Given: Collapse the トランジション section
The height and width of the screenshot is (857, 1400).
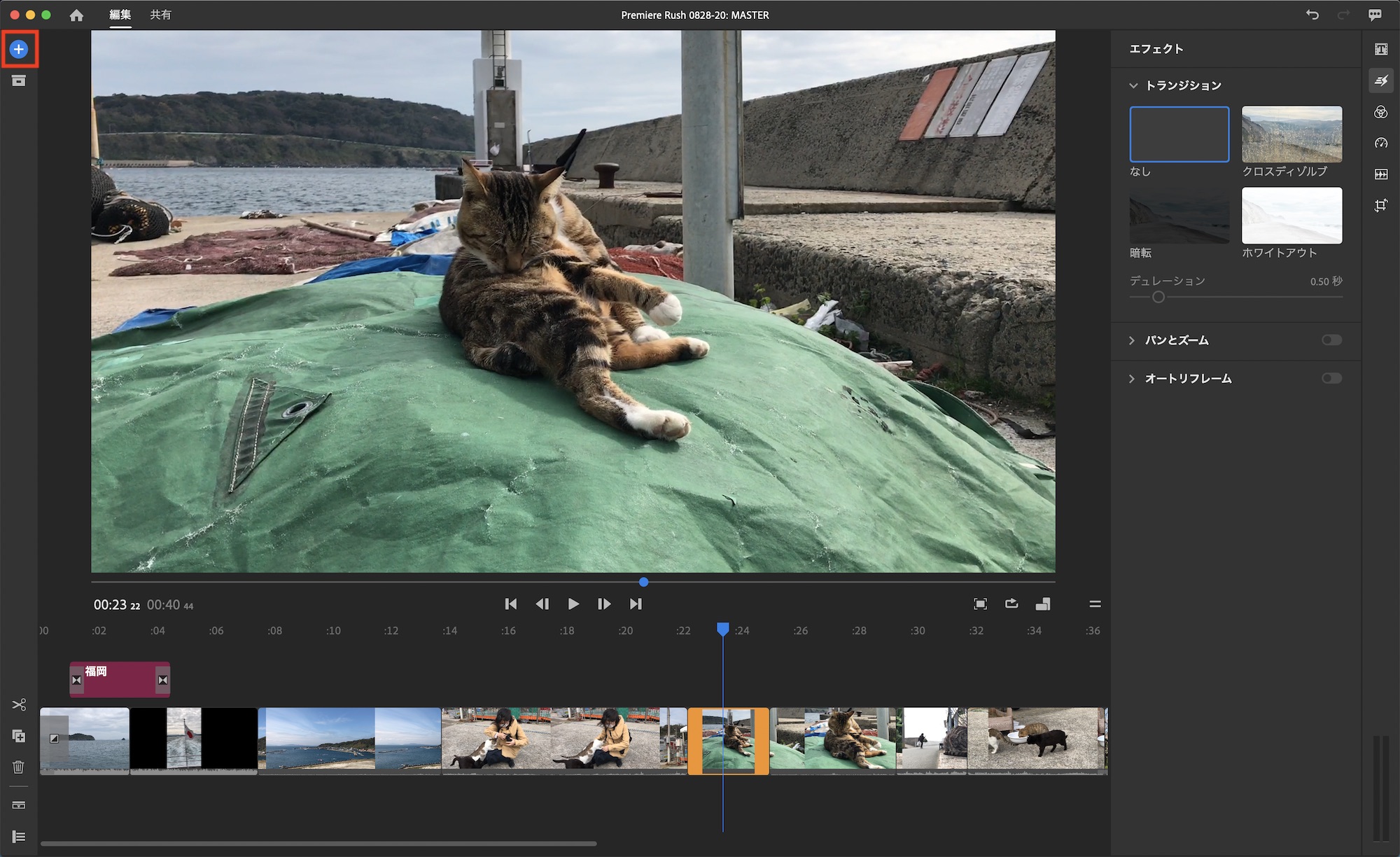Looking at the screenshot, I should point(1133,85).
